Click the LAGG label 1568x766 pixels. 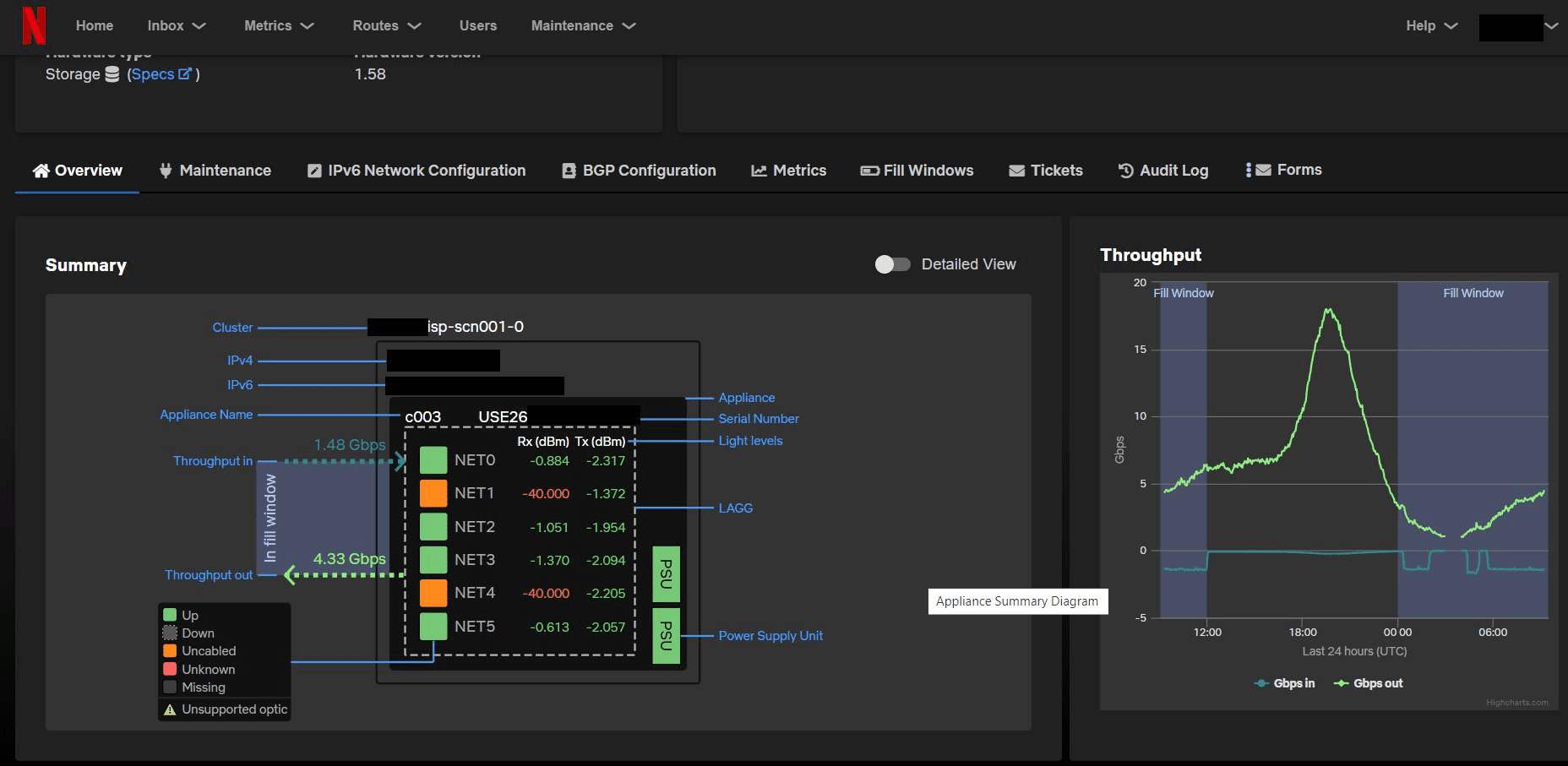(x=735, y=508)
